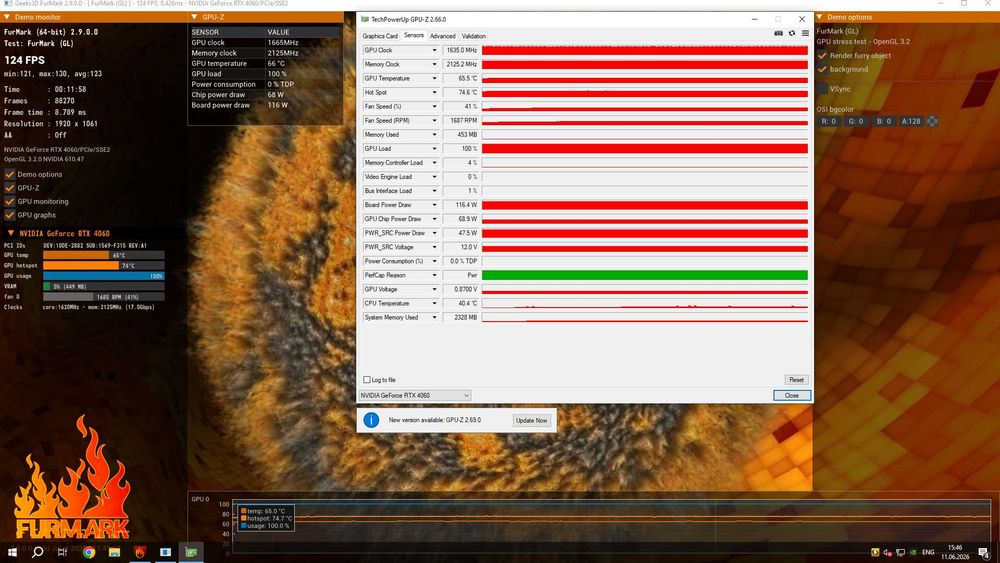The height and width of the screenshot is (563, 1000).
Task: Open taskbar Search
Action: (x=38, y=552)
